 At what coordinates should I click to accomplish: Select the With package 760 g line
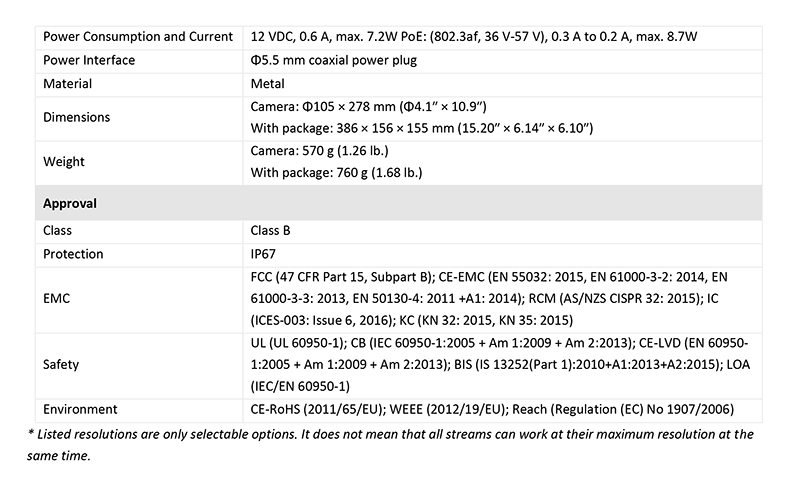click(x=336, y=172)
